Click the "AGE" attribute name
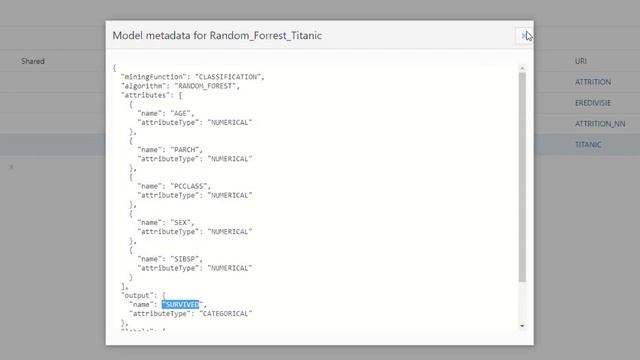Viewport: 640px width, 360px height. point(180,113)
